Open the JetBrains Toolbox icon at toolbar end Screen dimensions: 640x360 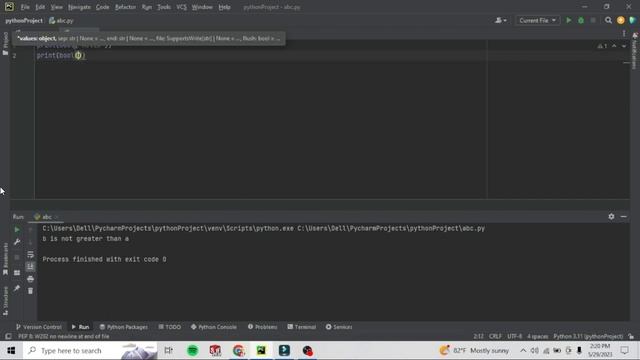pyautogui.click(x=633, y=20)
